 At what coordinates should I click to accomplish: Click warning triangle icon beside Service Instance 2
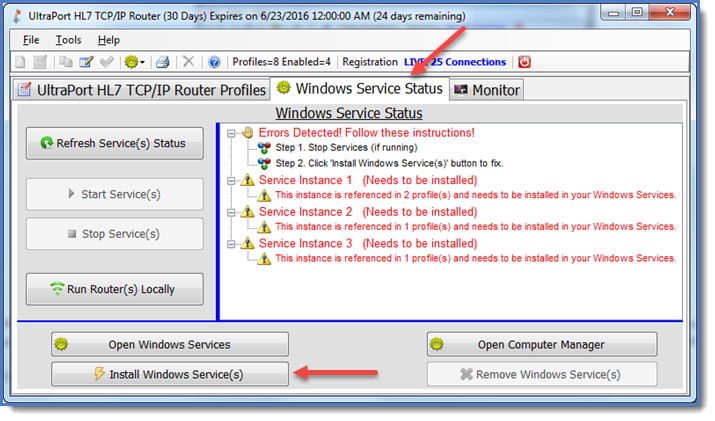[248, 212]
